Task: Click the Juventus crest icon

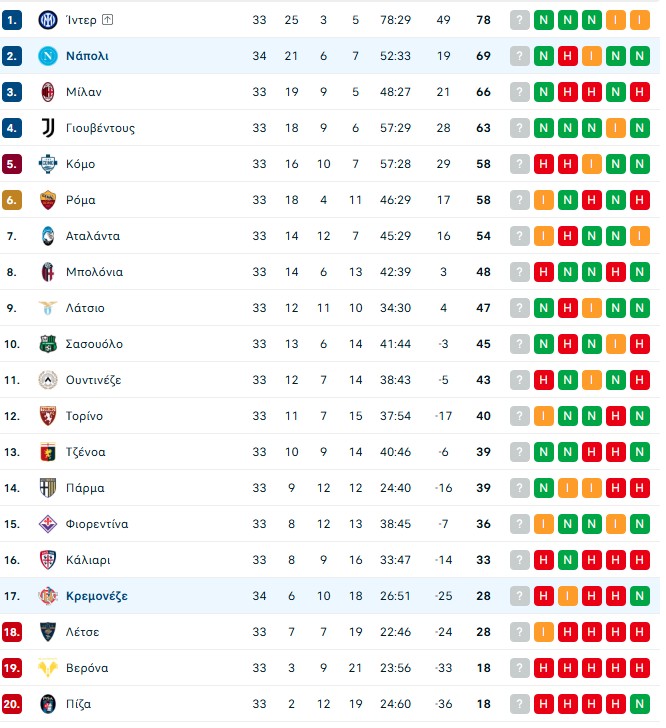Action: coord(48,128)
